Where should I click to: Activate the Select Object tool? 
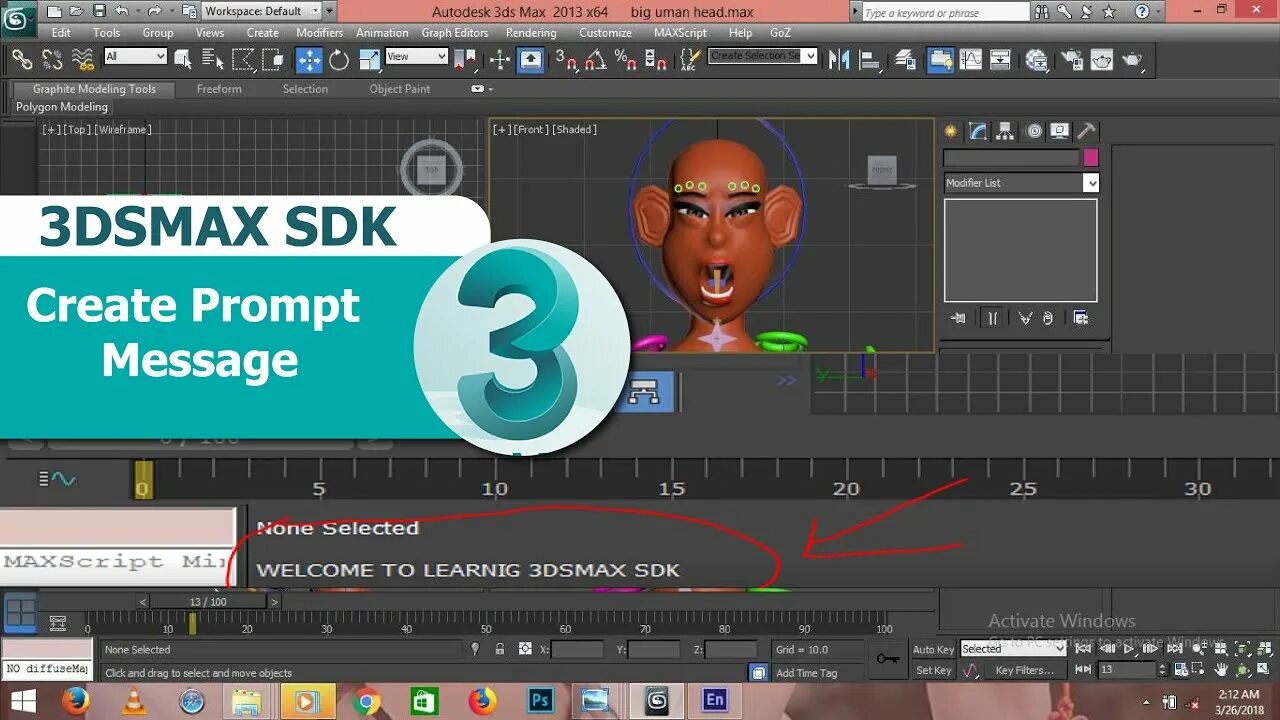tap(183, 60)
